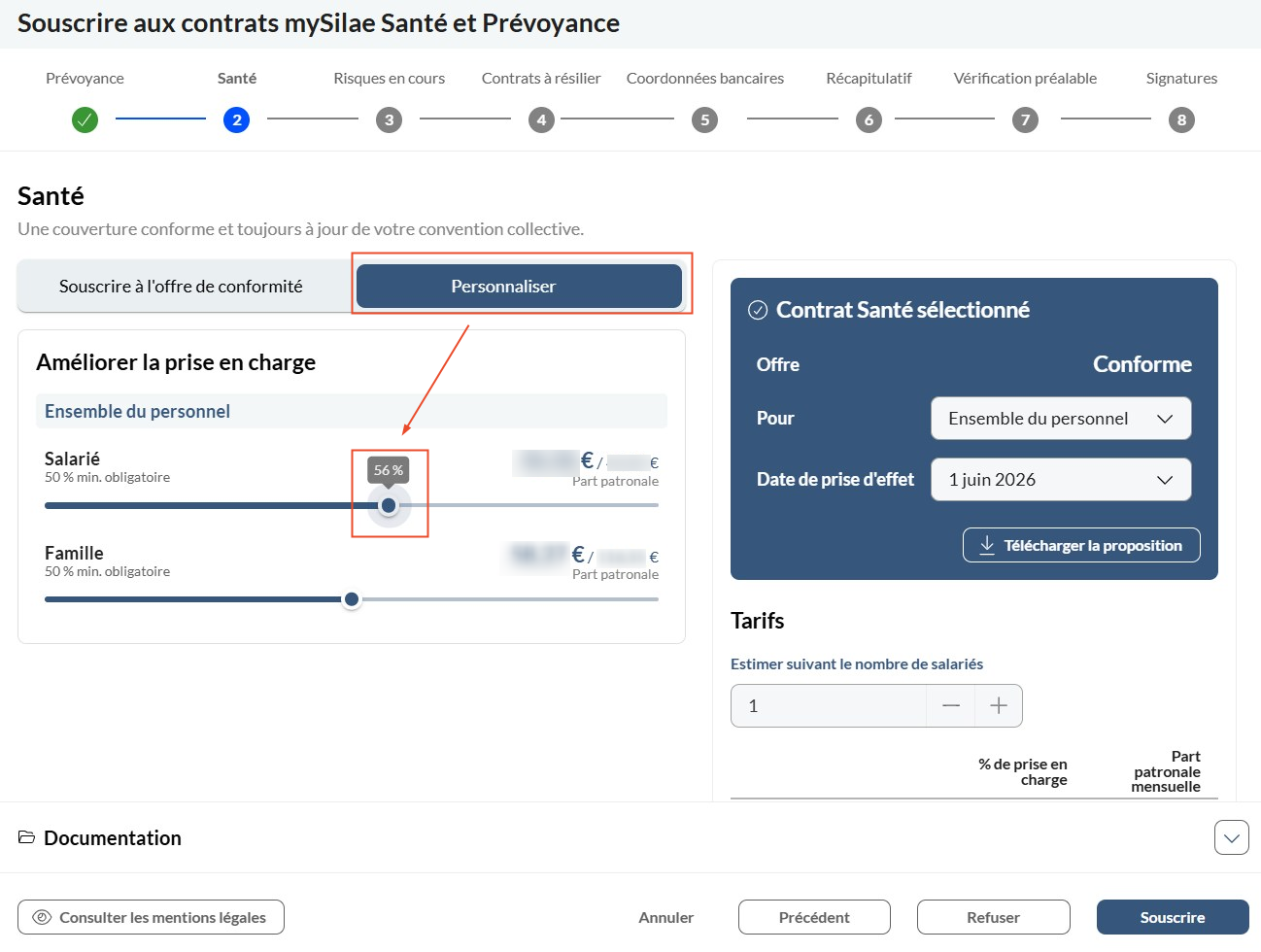Viewport: 1261px width, 952px height.
Task: Click the Tarifs heading
Action: (x=758, y=621)
